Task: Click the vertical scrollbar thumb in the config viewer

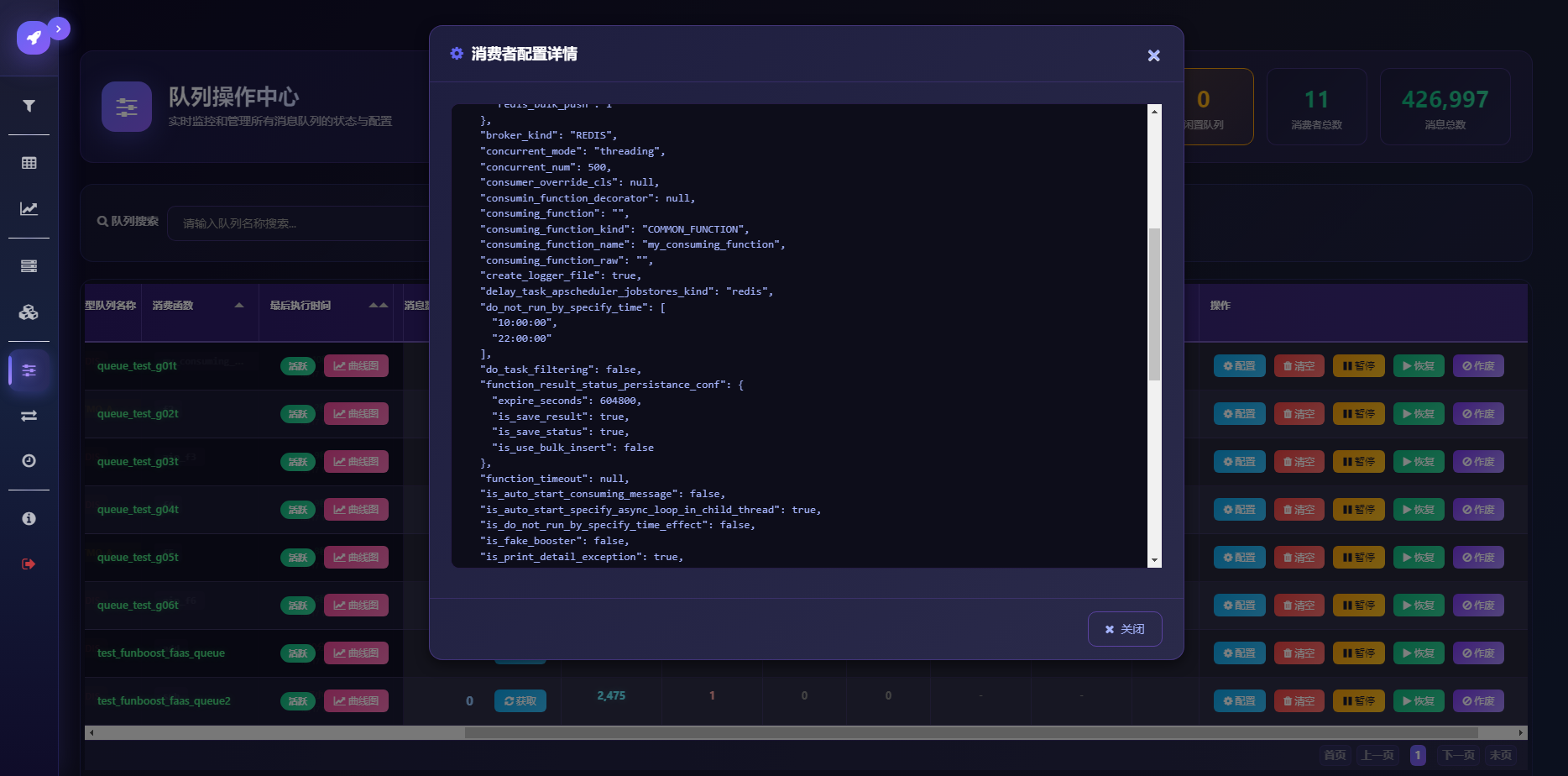Action: (1154, 304)
